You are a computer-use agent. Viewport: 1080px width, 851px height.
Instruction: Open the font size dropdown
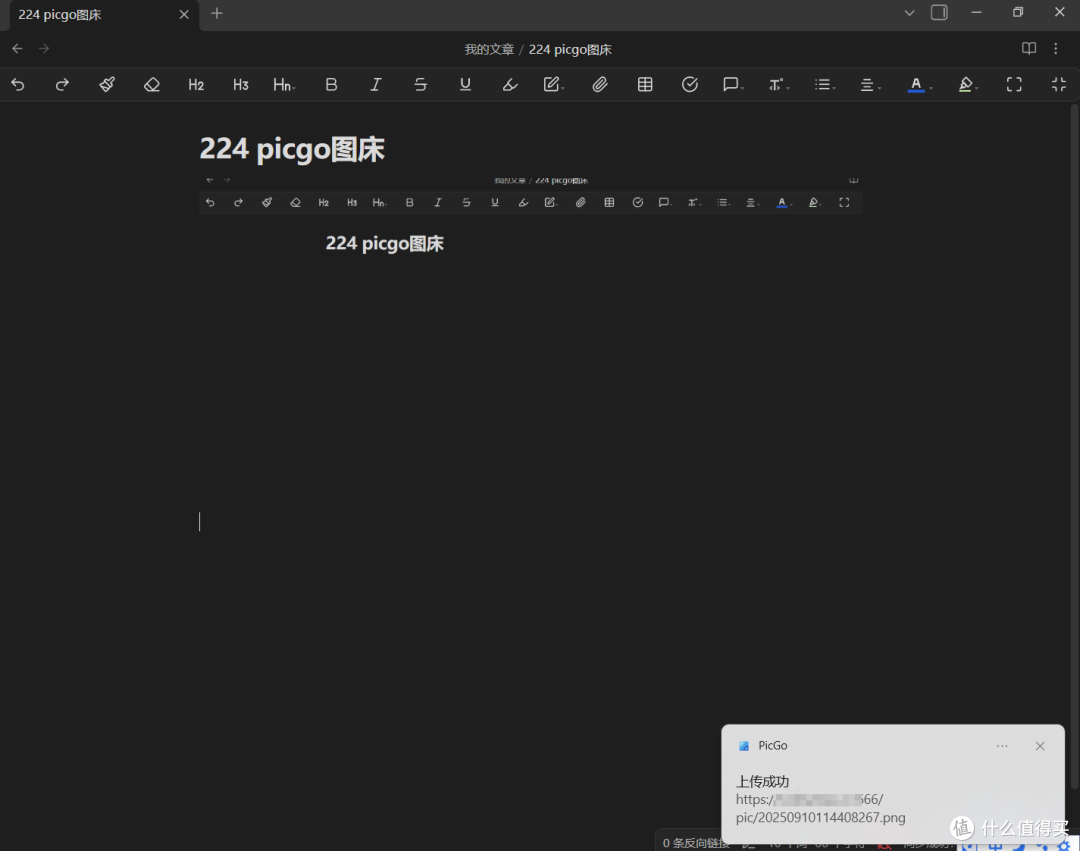(x=778, y=85)
